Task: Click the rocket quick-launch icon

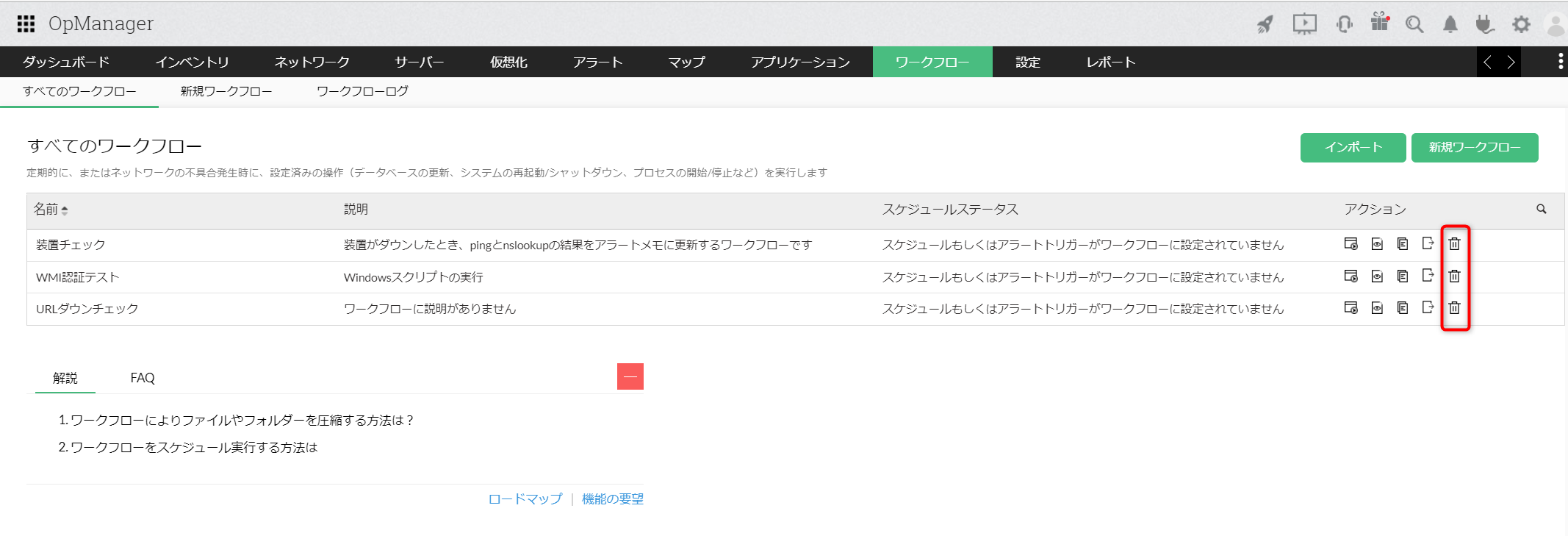Action: point(1265,24)
